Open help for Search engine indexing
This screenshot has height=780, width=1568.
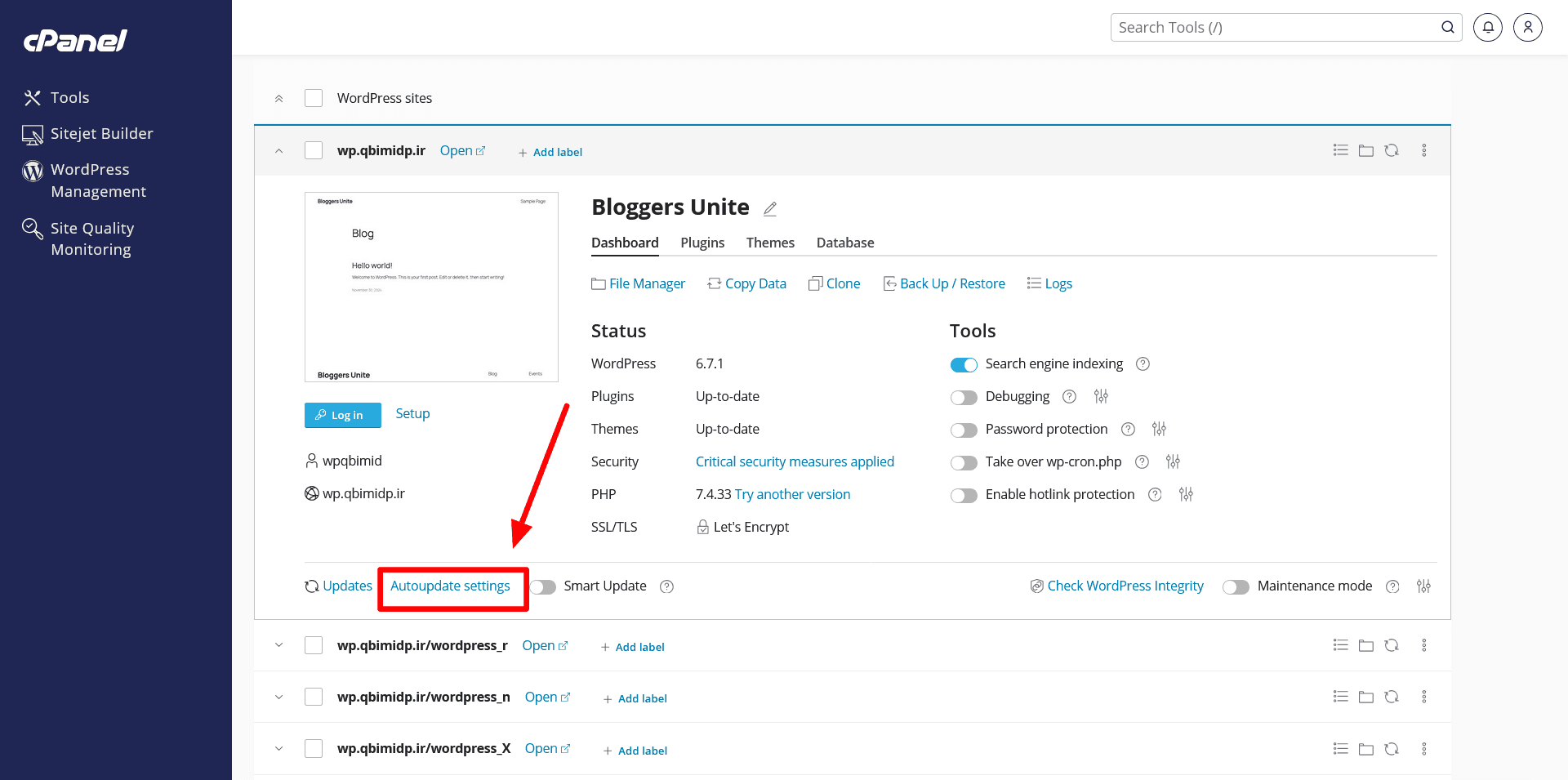pos(1143,364)
